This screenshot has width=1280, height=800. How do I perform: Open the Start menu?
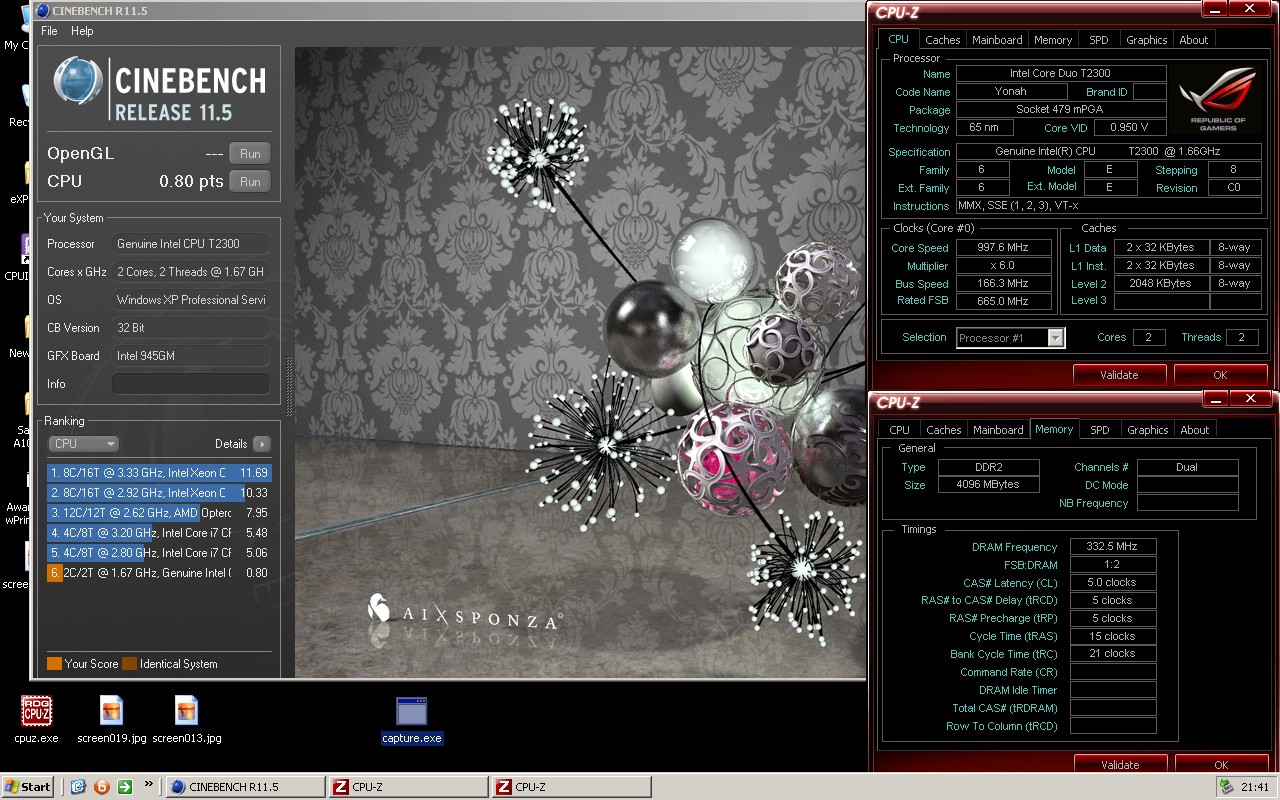pos(28,787)
